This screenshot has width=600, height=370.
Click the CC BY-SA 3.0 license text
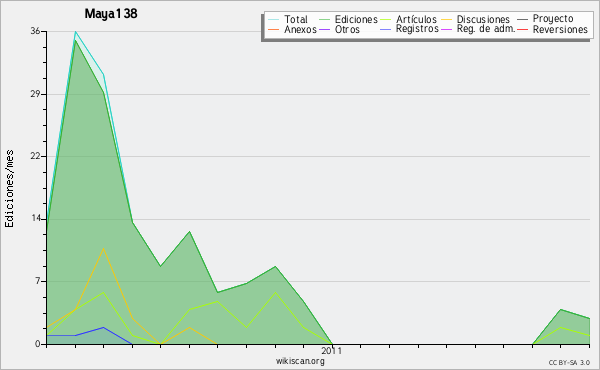point(569,363)
